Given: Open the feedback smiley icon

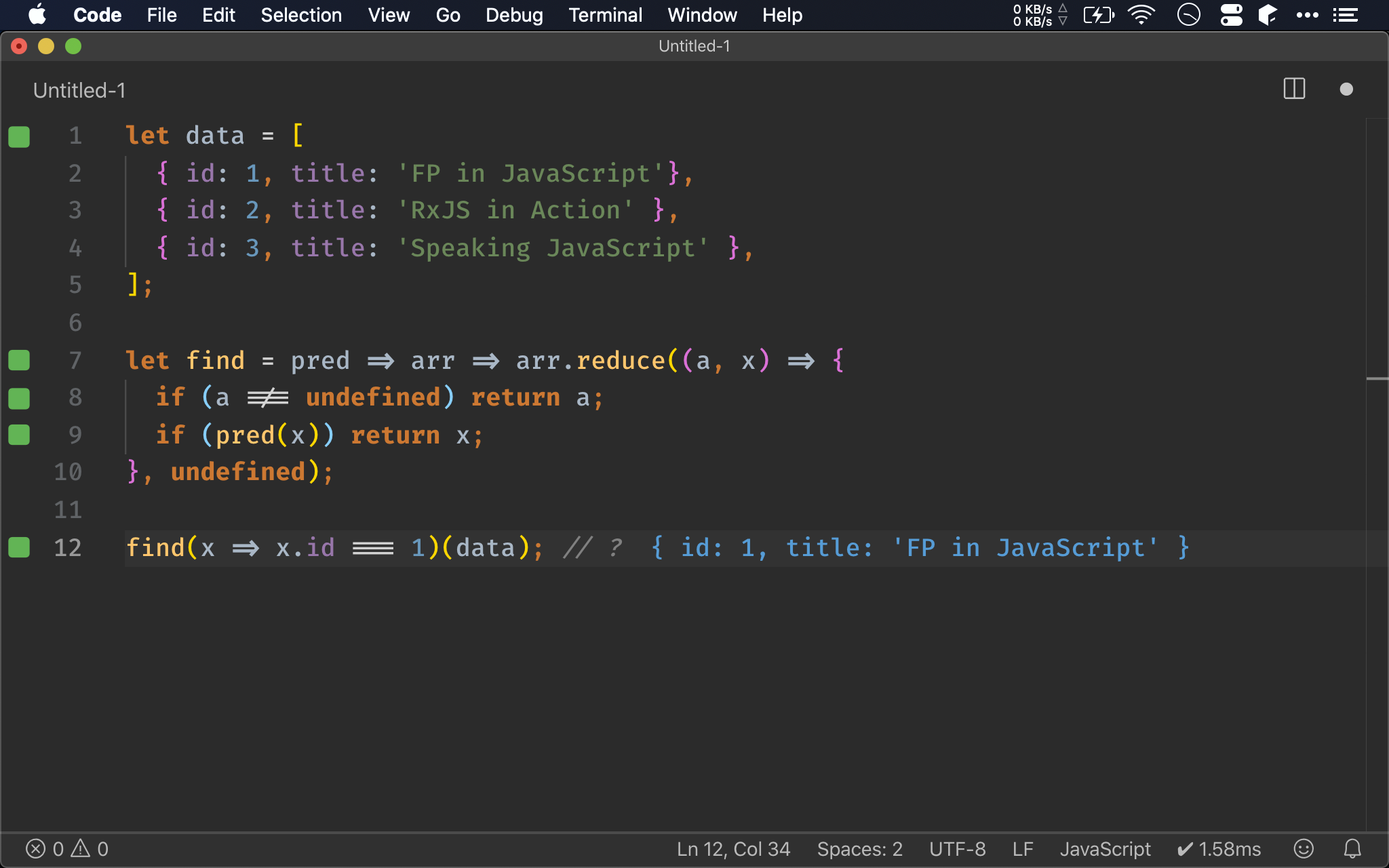Looking at the screenshot, I should (x=1304, y=849).
